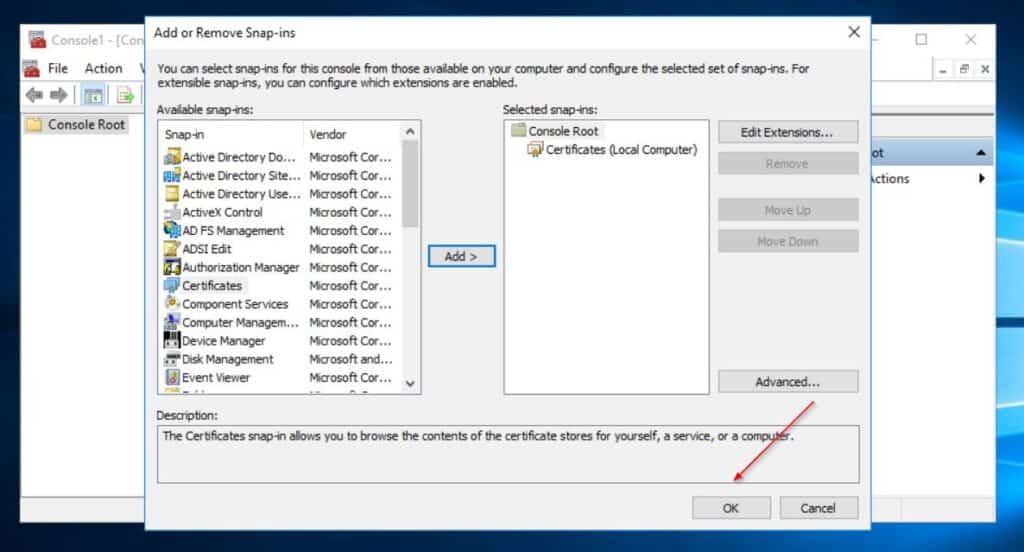
Task: Click the scroll up arrow of snap-in list
Action: (x=410, y=131)
